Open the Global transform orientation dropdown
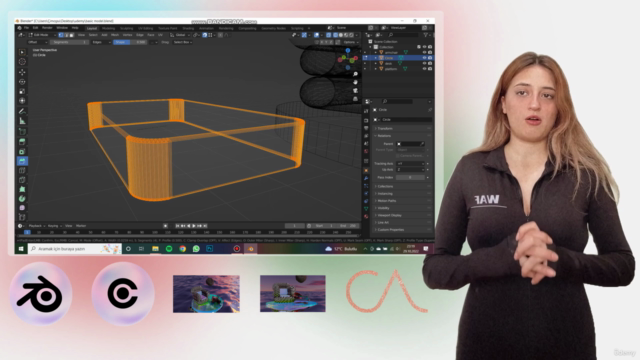 [x=180, y=35]
